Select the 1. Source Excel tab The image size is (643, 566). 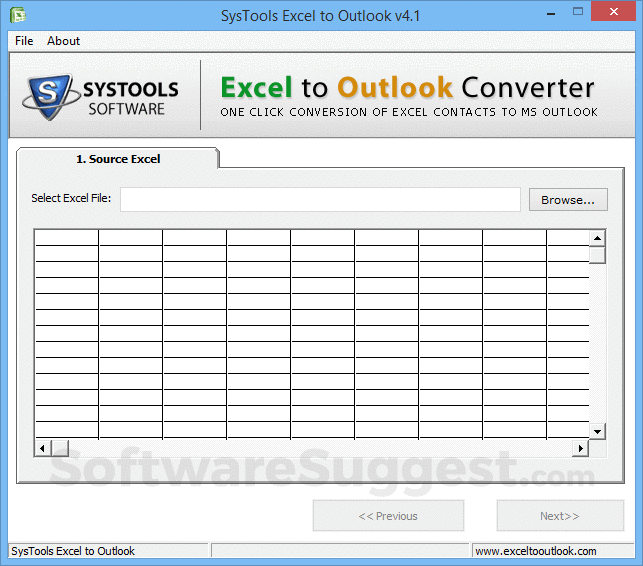click(x=118, y=159)
